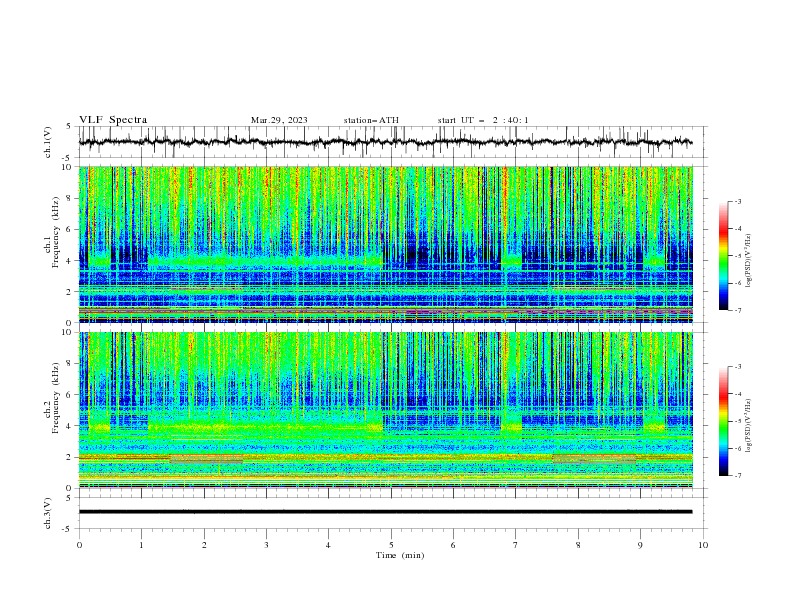Click the "-5" tick on the ch.2 colorbar
Screen dimensions: 792x612
pyautogui.click(x=737, y=421)
